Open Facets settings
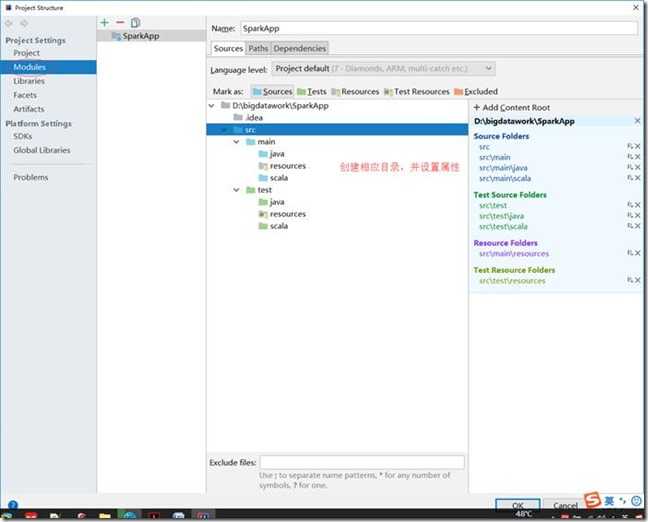The width and height of the screenshot is (648, 522). (x=25, y=95)
